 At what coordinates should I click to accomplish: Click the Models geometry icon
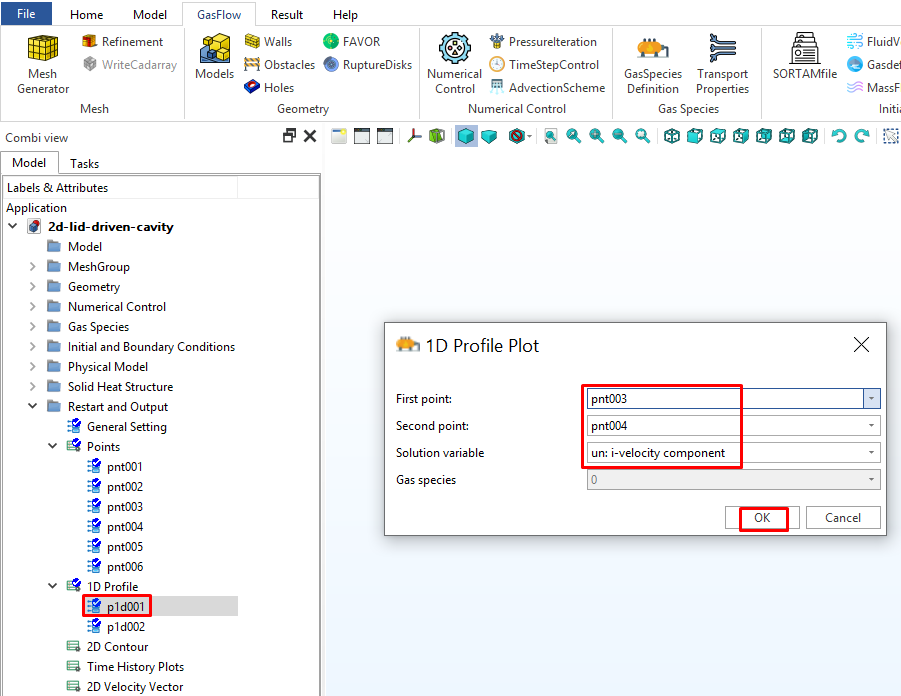[x=214, y=57]
